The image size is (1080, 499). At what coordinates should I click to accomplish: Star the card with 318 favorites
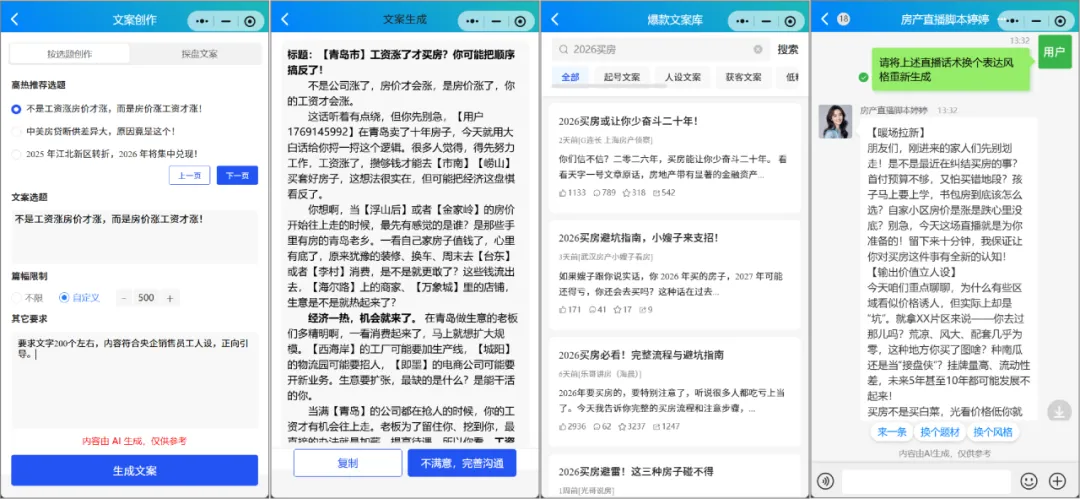click(626, 192)
